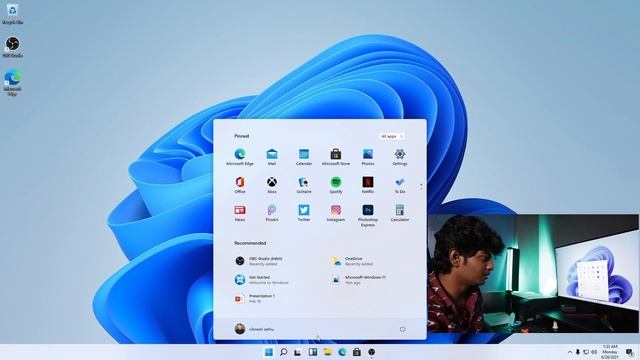Viewport: 640px width, 360px height.
Task: Expand the system tray hidden icons
Action: point(570,352)
